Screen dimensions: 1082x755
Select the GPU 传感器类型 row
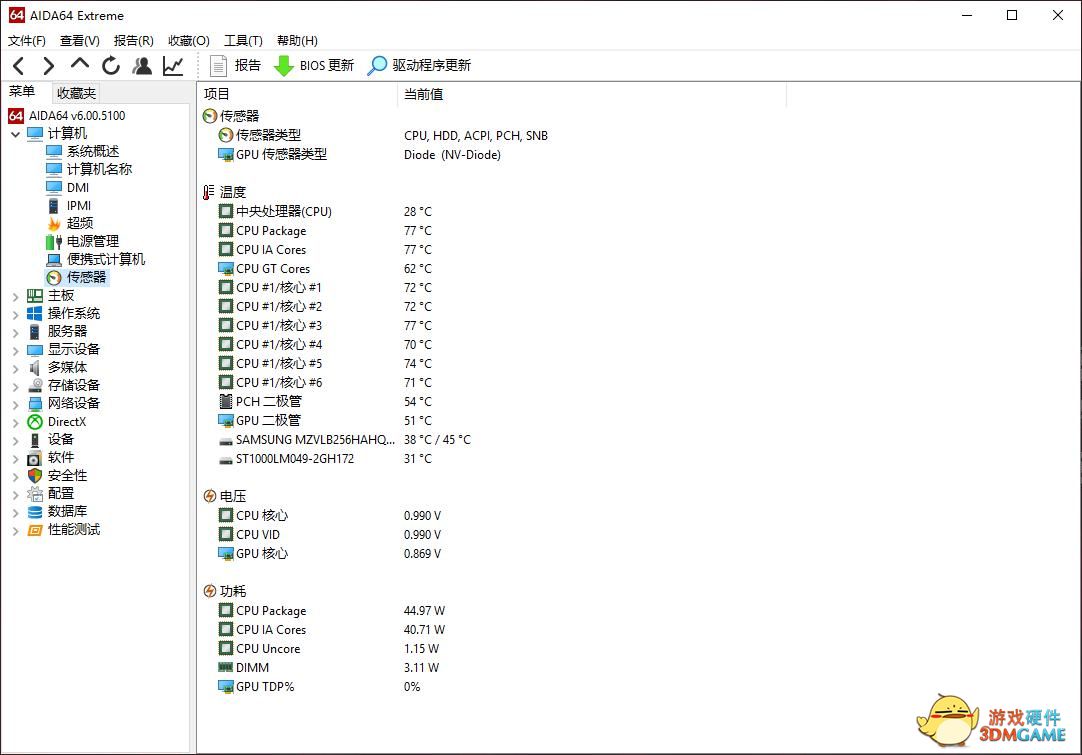(x=272, y=155)
